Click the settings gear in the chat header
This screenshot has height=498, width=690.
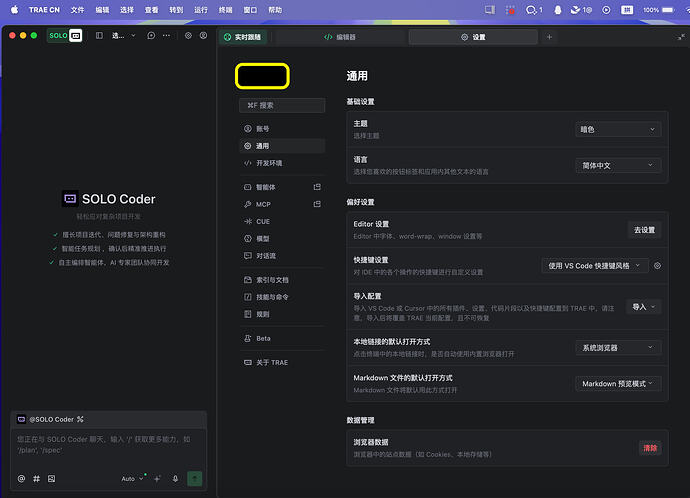pyautogui.click(x=188, y=36)
